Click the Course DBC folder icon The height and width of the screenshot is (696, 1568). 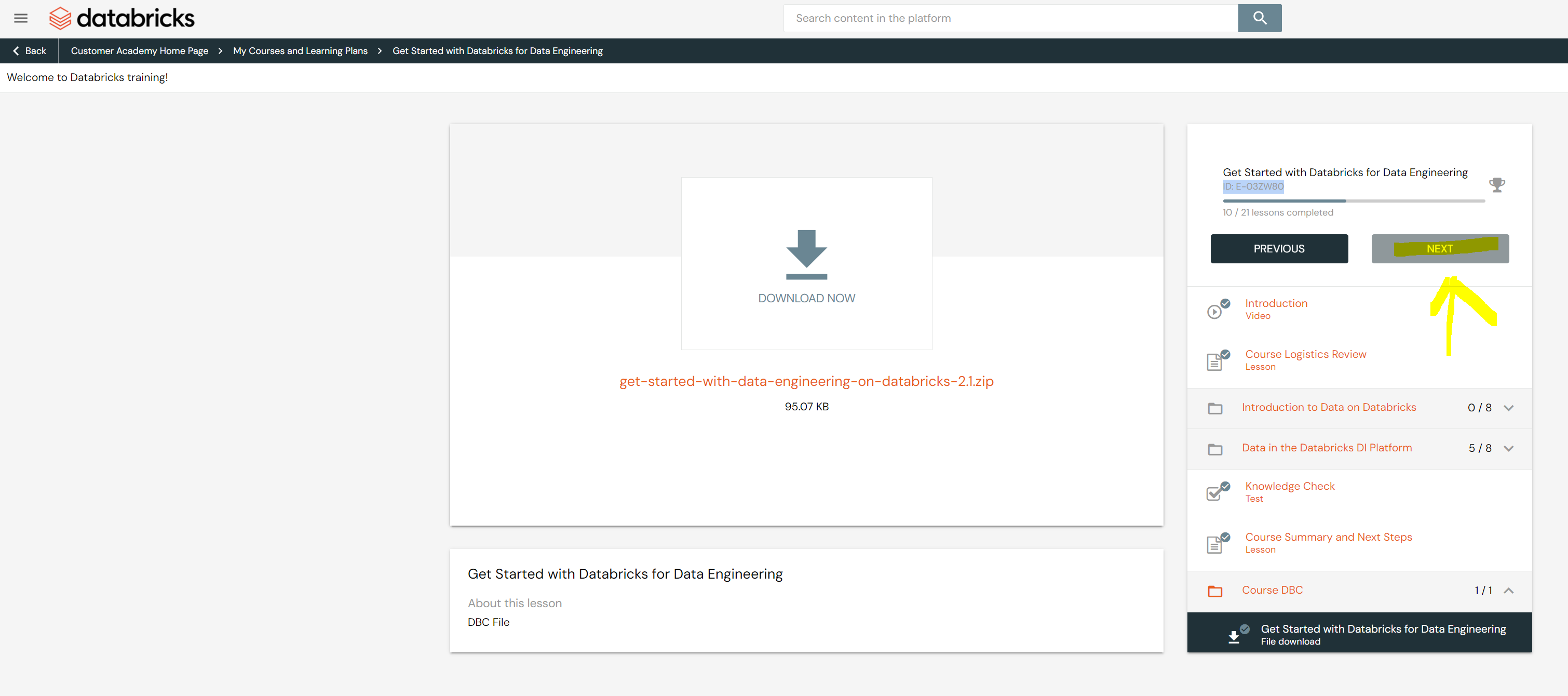click(1215, 591)
